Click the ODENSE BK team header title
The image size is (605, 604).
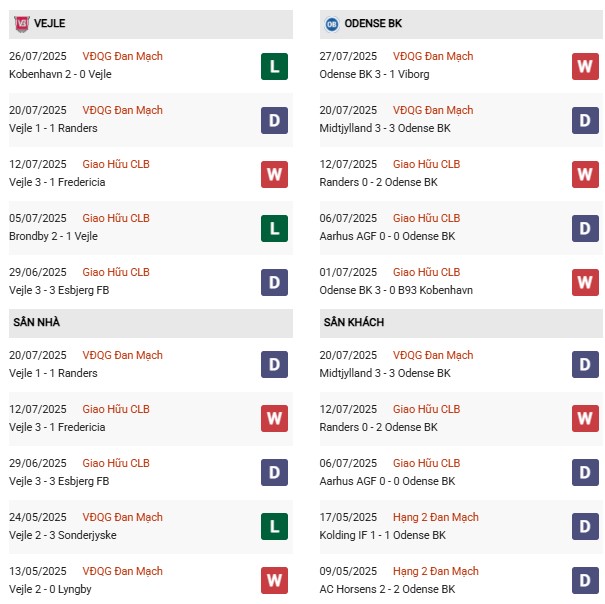tap(374, 23)
